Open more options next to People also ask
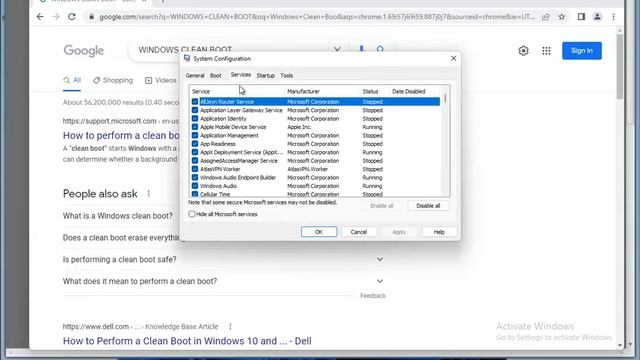This screenshot has width=640, height=360. (149, 193)
